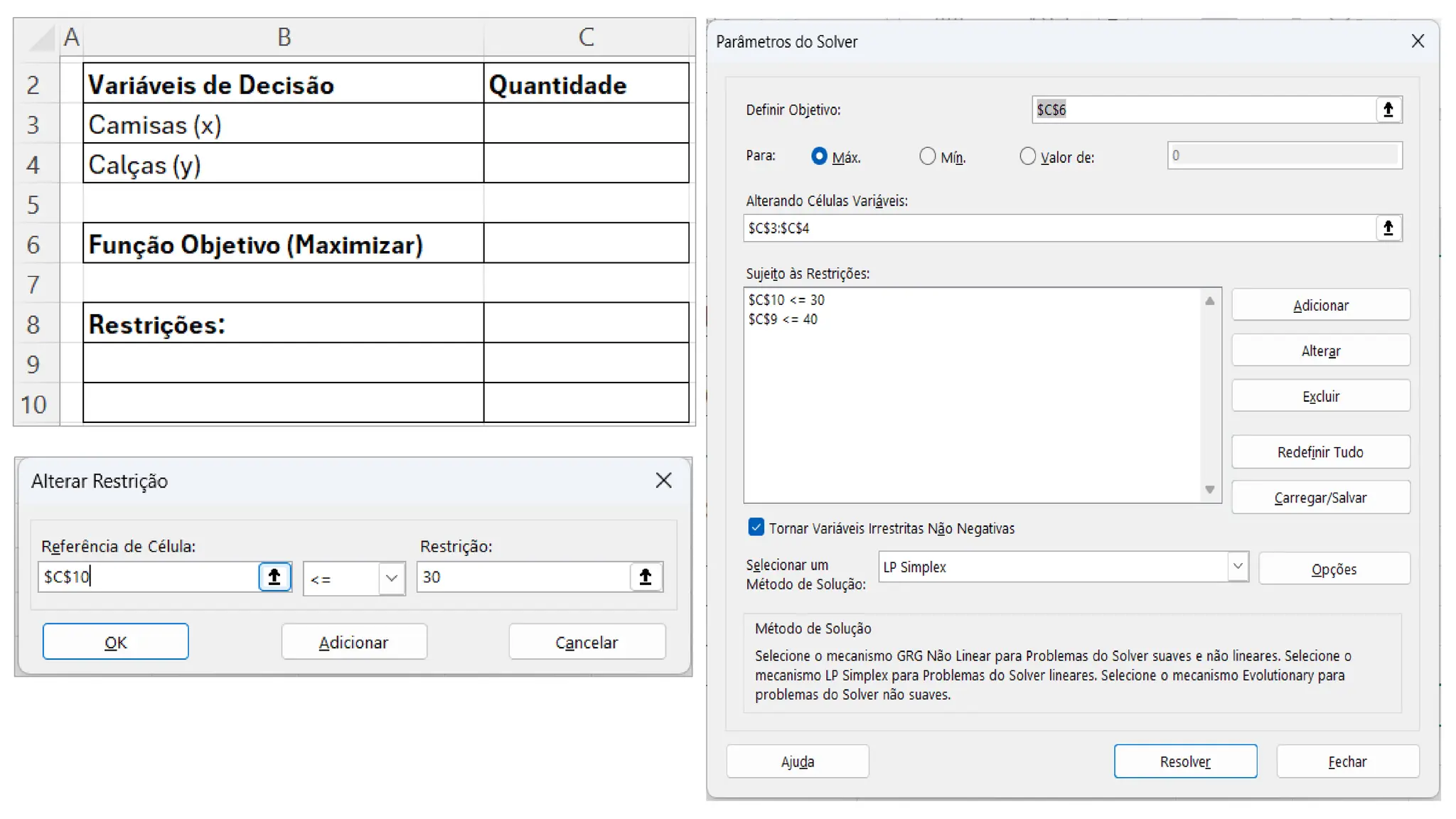Toggle Tornar Variáveis Irrestritas Não Negativas checkbox
The image size is (1456, 819).
click(756, 528)
